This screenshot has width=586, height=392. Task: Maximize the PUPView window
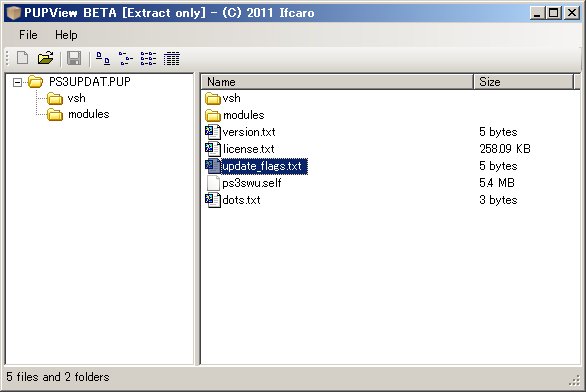(x=553, y=13)
